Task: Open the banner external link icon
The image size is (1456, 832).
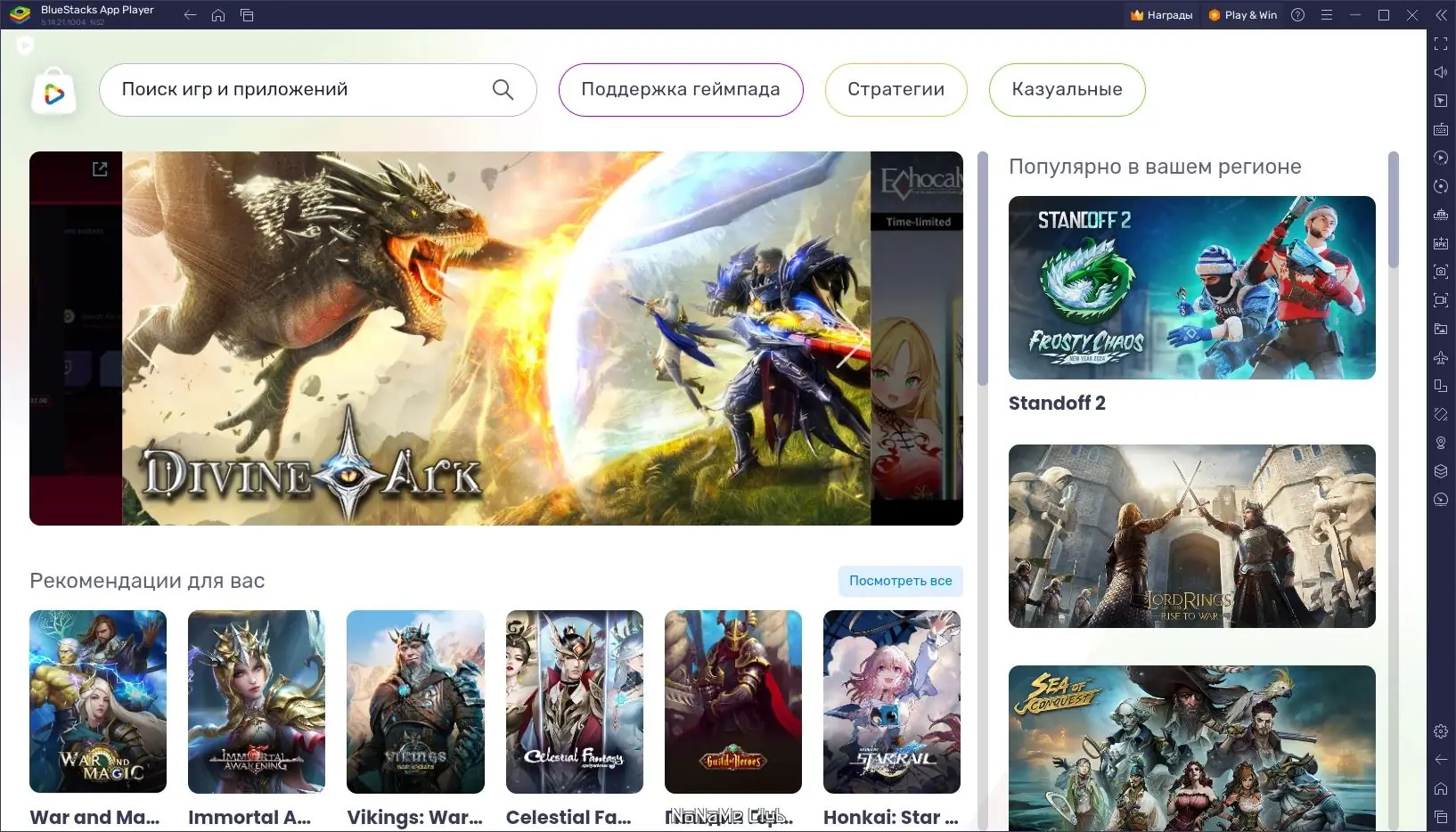Action: pos(100,169)
